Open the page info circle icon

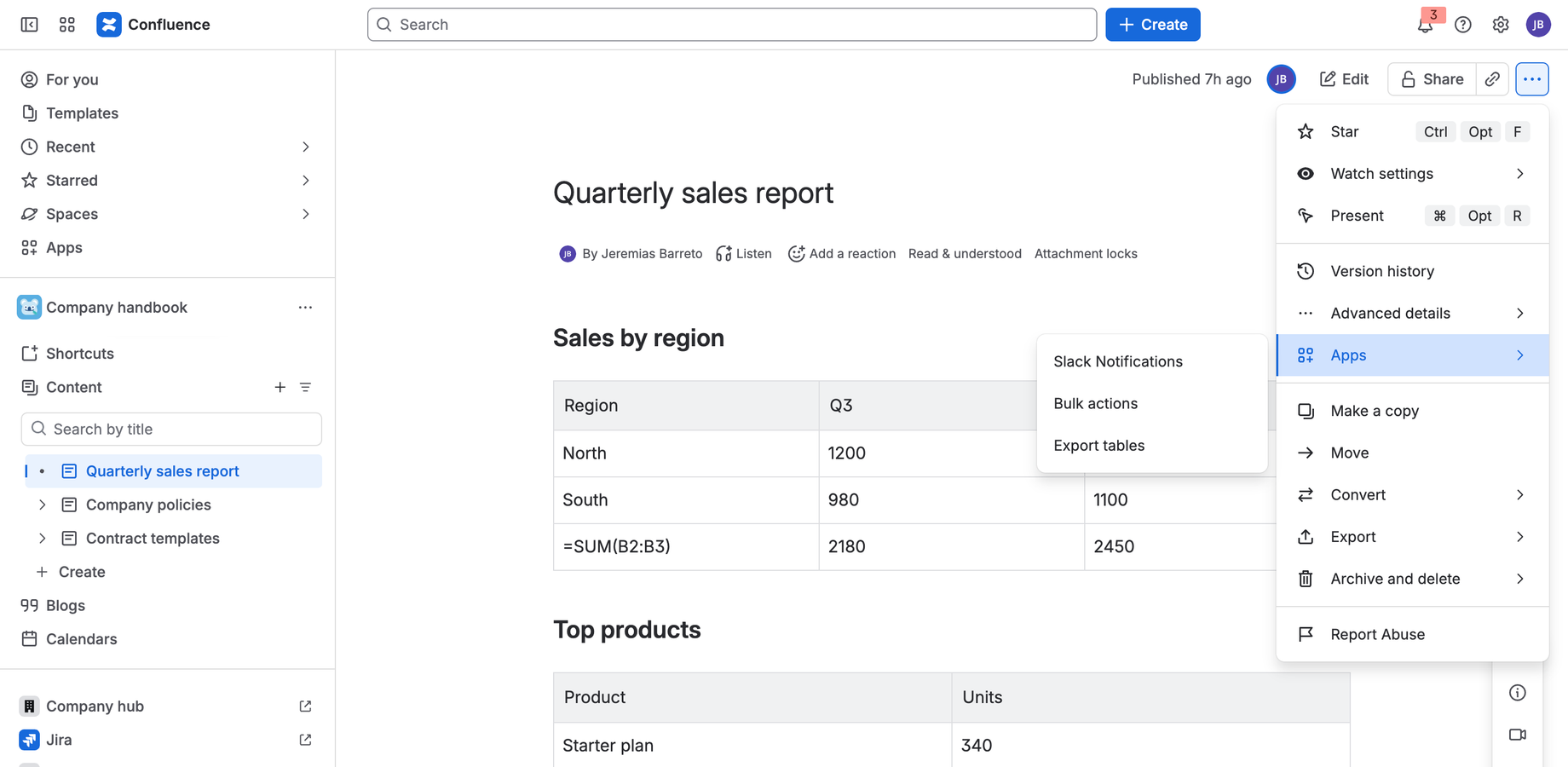pyautogui.click(x=1518, y=693)
